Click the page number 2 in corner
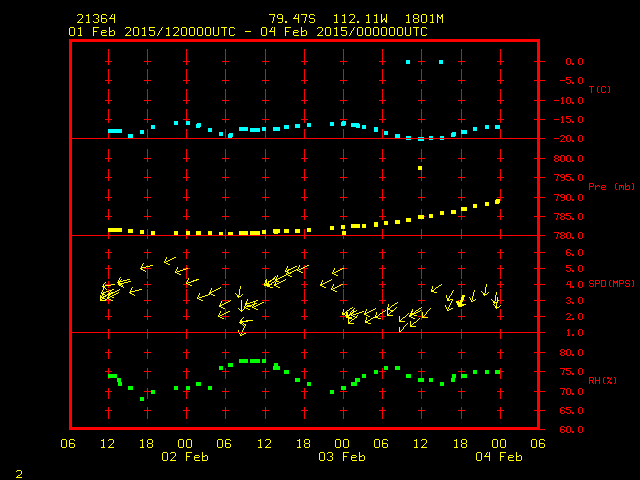Screen dimensions: 640x480 pos(19,474)
